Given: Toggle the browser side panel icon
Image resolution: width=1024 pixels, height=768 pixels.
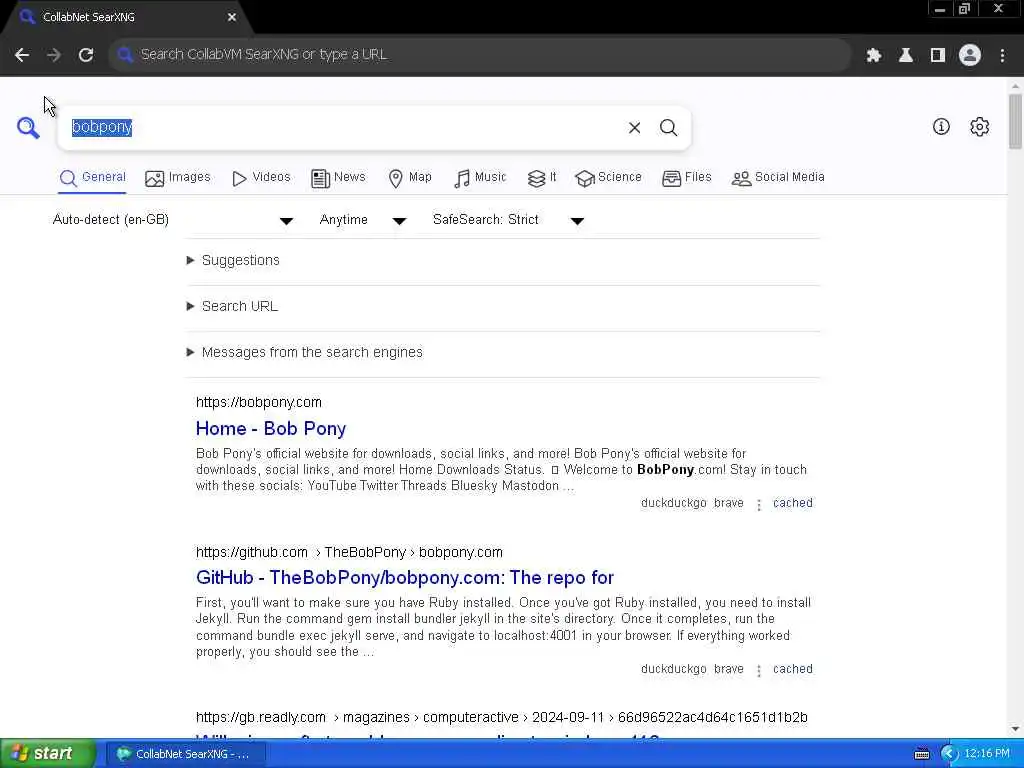Looking at the screenshot, I should [938, 55].
